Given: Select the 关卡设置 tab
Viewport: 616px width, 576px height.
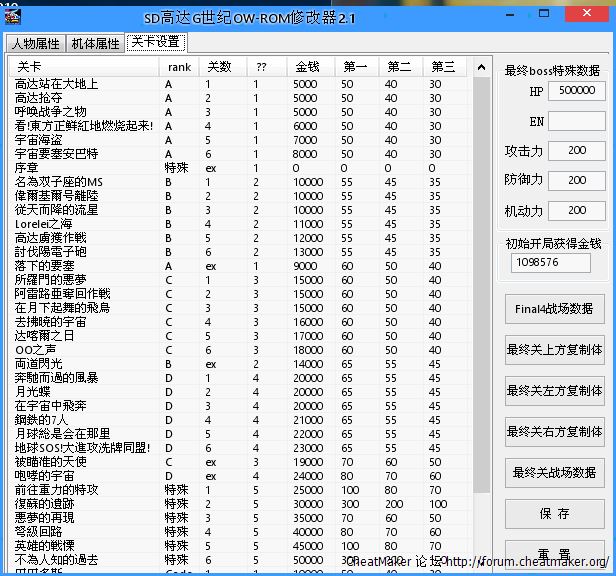Looking at the screenshot, I should 155,42.
